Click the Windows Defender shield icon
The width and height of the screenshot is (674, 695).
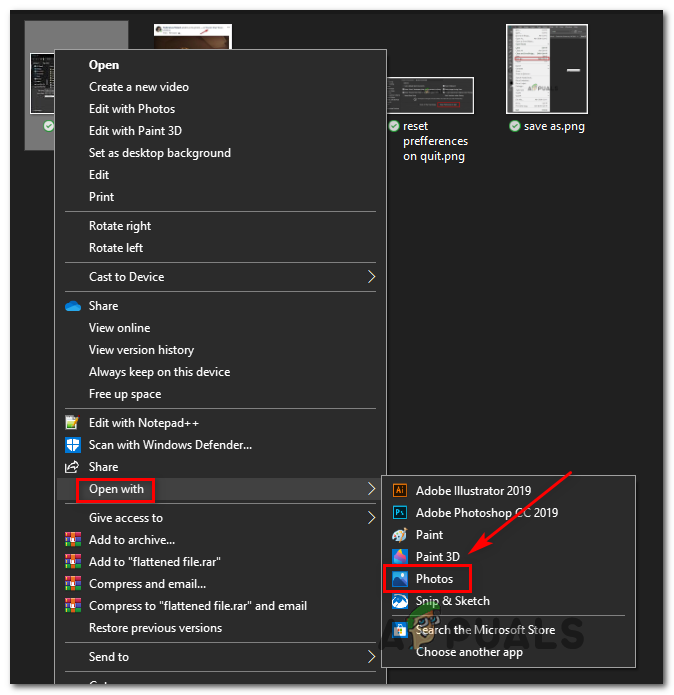(73, 445)
